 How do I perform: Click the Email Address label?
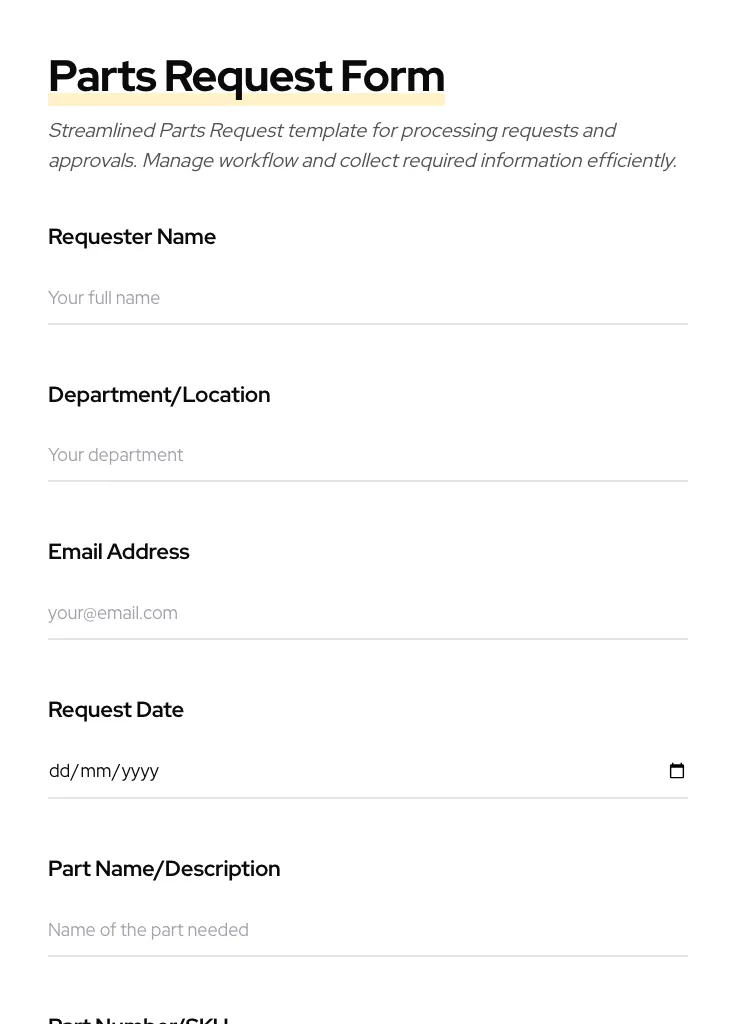point(118,552)
